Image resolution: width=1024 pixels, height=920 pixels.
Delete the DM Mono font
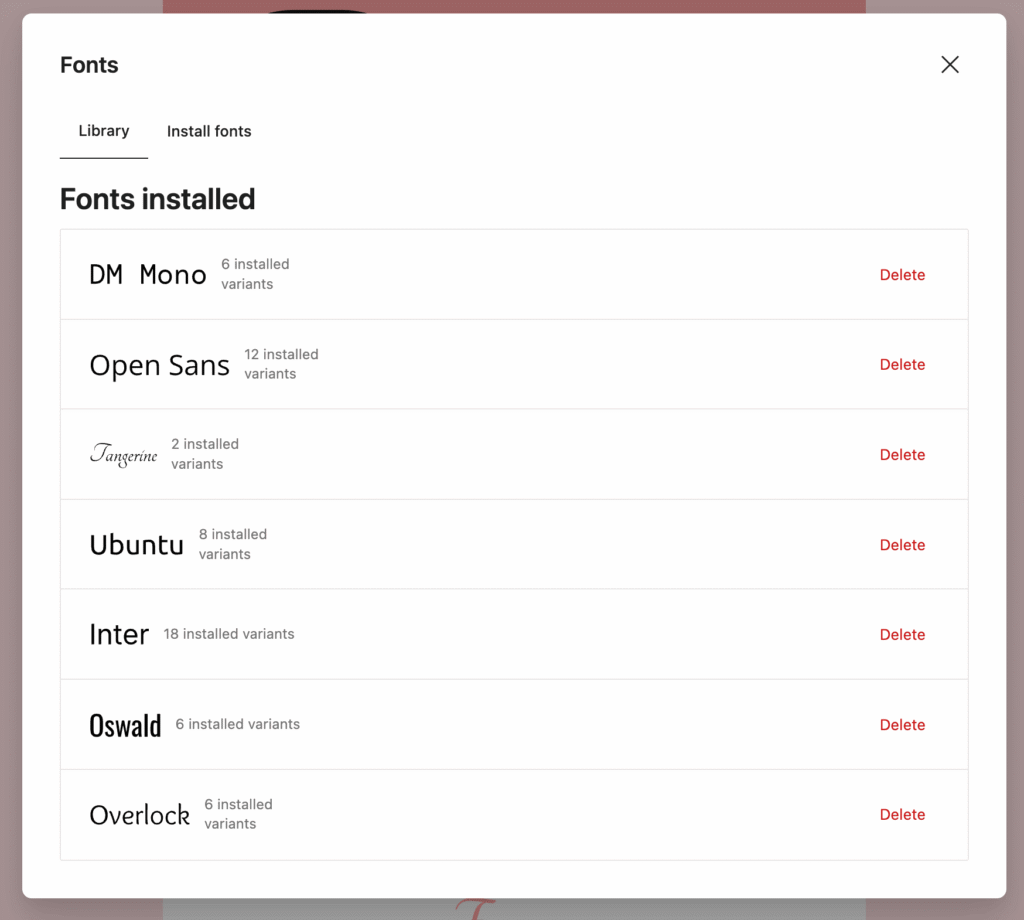click(x=902, y=274)
